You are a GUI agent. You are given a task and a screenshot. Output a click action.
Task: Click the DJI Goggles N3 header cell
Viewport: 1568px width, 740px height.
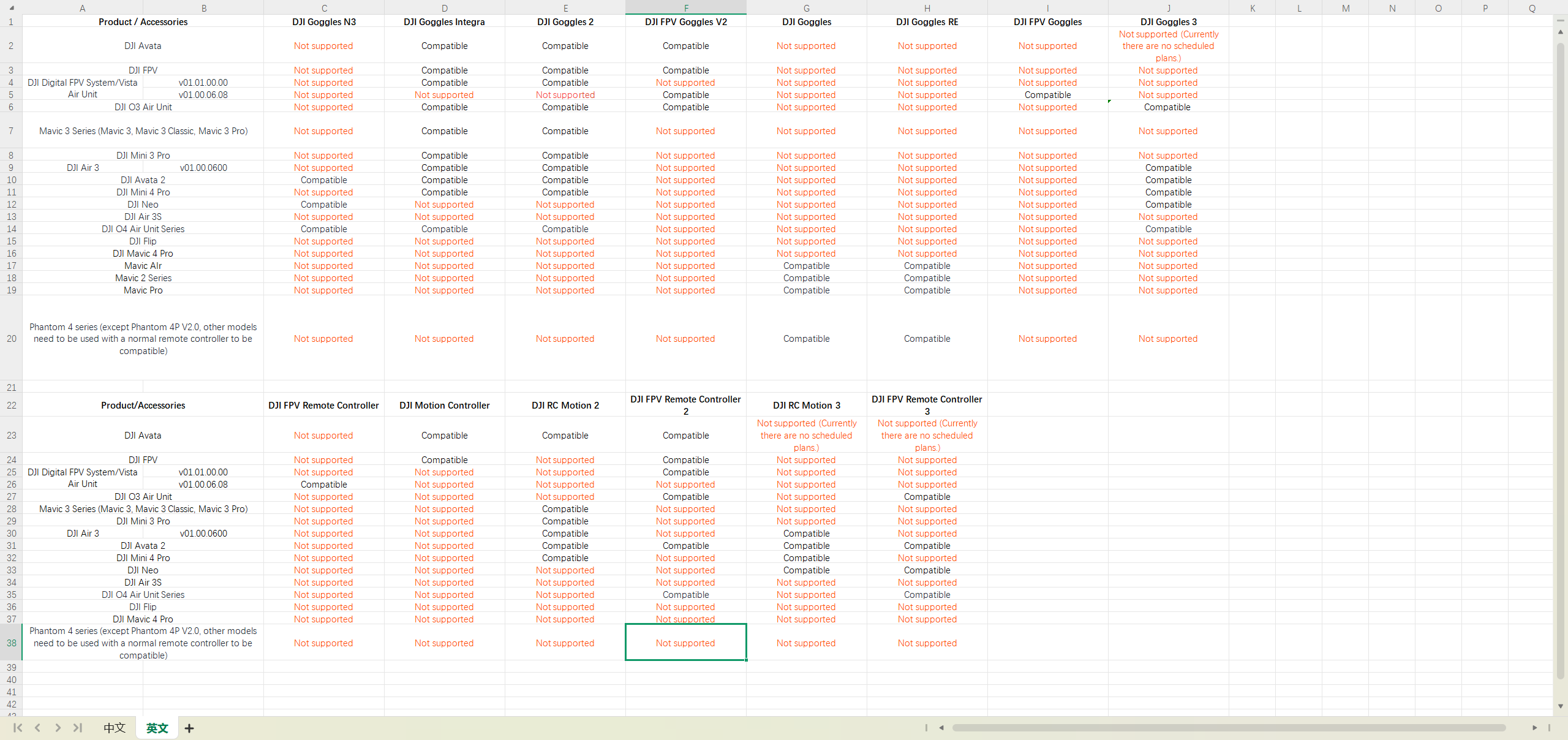pos(323,21)
